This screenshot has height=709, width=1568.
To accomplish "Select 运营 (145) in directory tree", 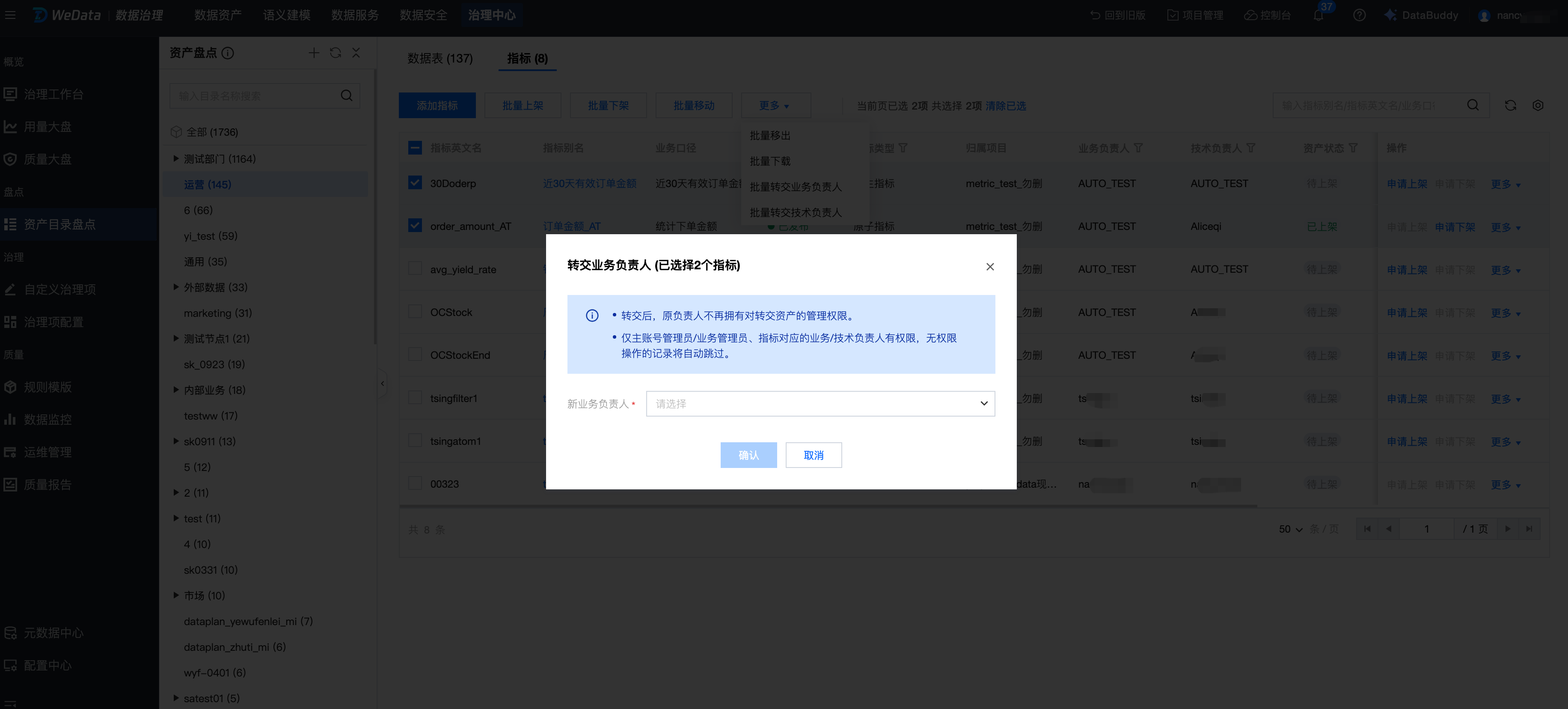I will 208,185.
